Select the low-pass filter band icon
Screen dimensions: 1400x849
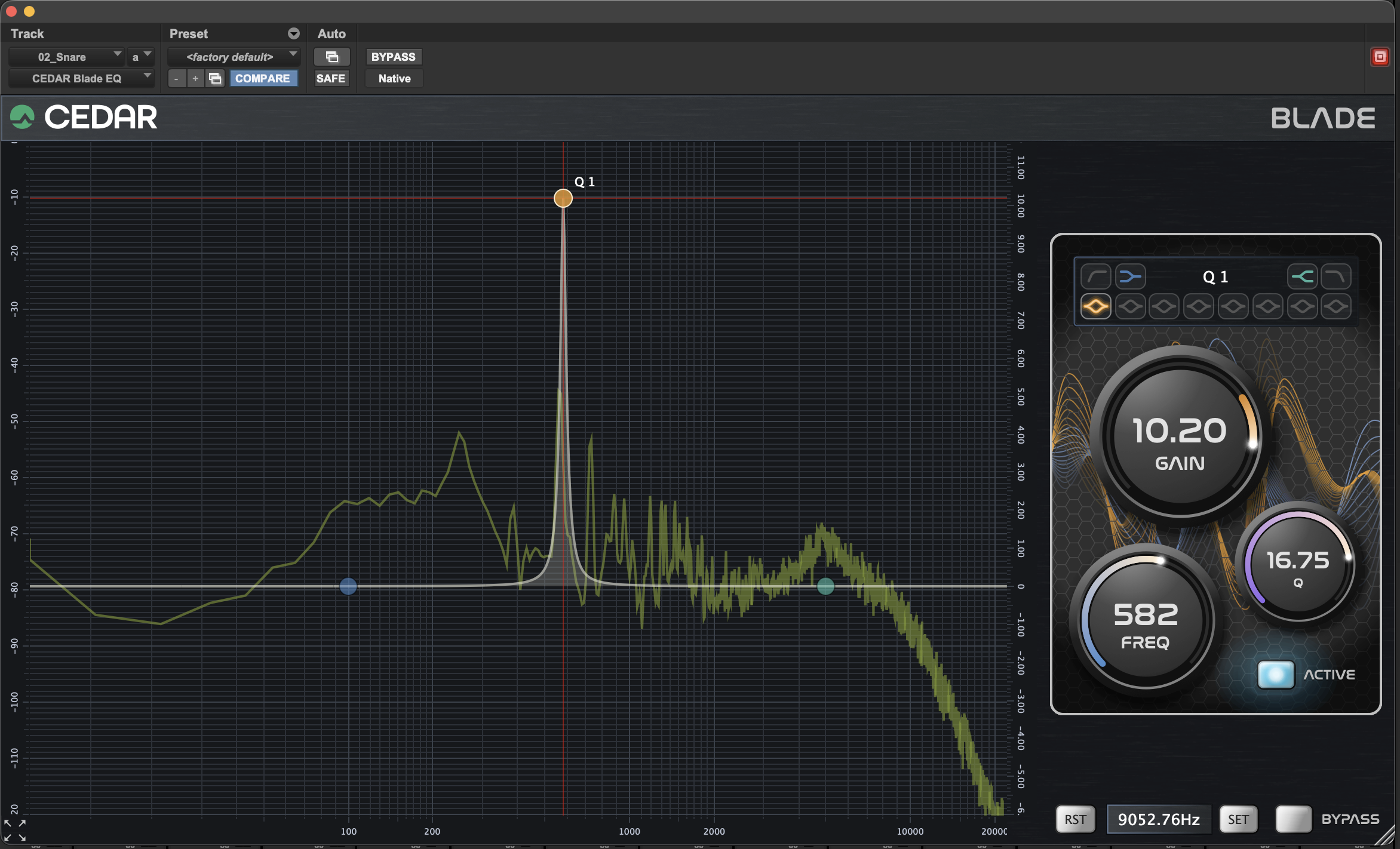(1336, 276)
